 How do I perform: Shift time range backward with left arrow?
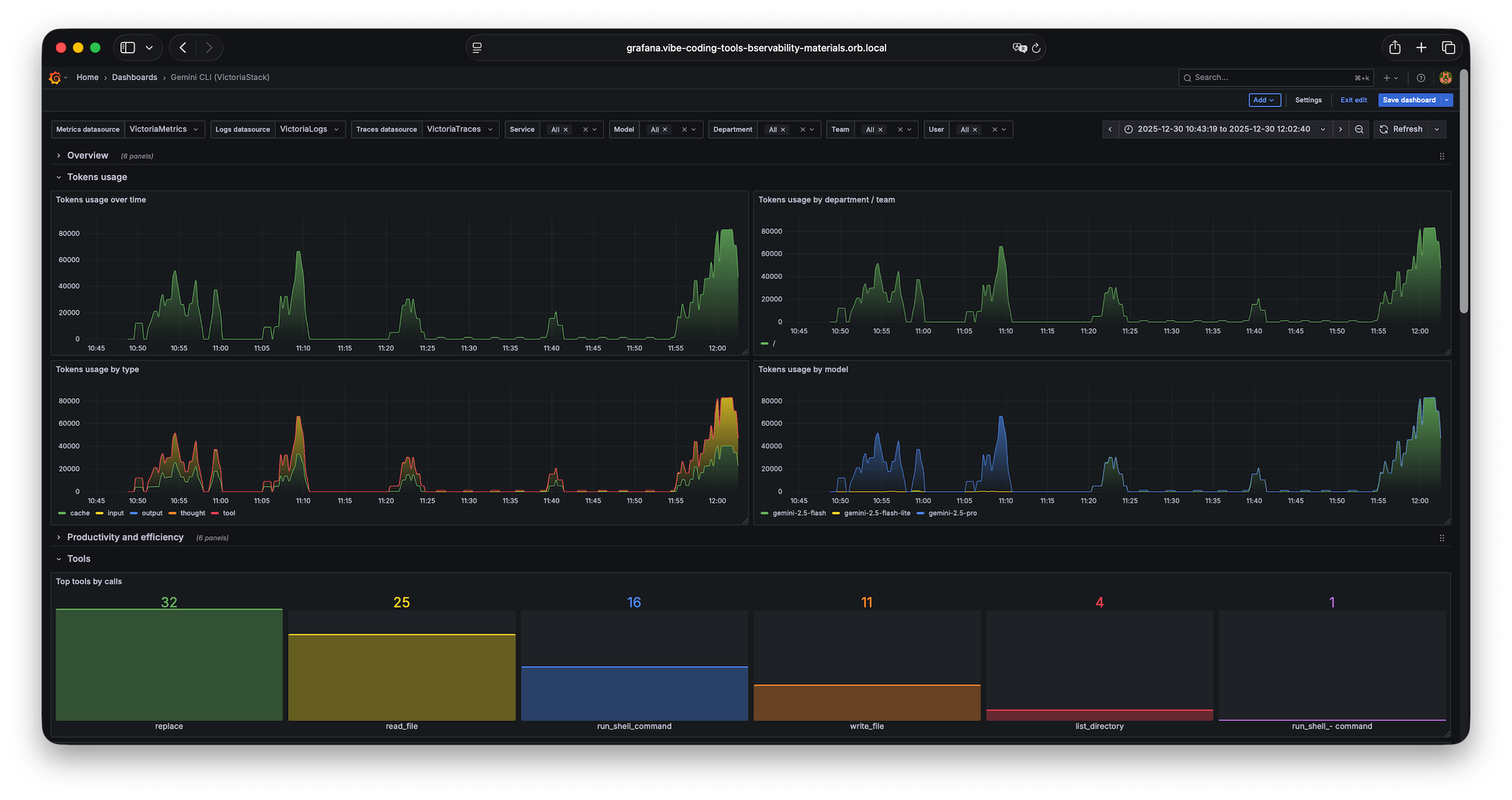pos(1110,129)
